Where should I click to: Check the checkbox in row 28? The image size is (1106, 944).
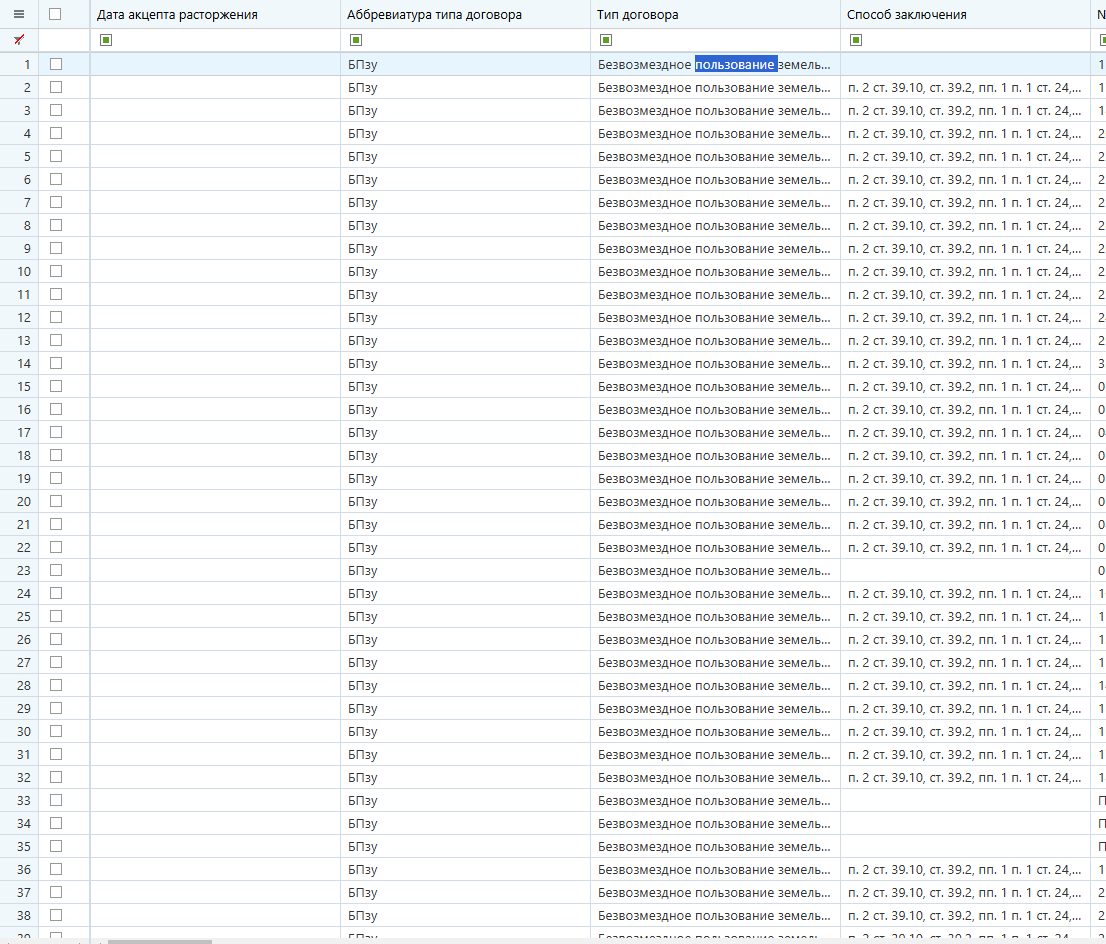pyautogui.click(x=56, y=685)
